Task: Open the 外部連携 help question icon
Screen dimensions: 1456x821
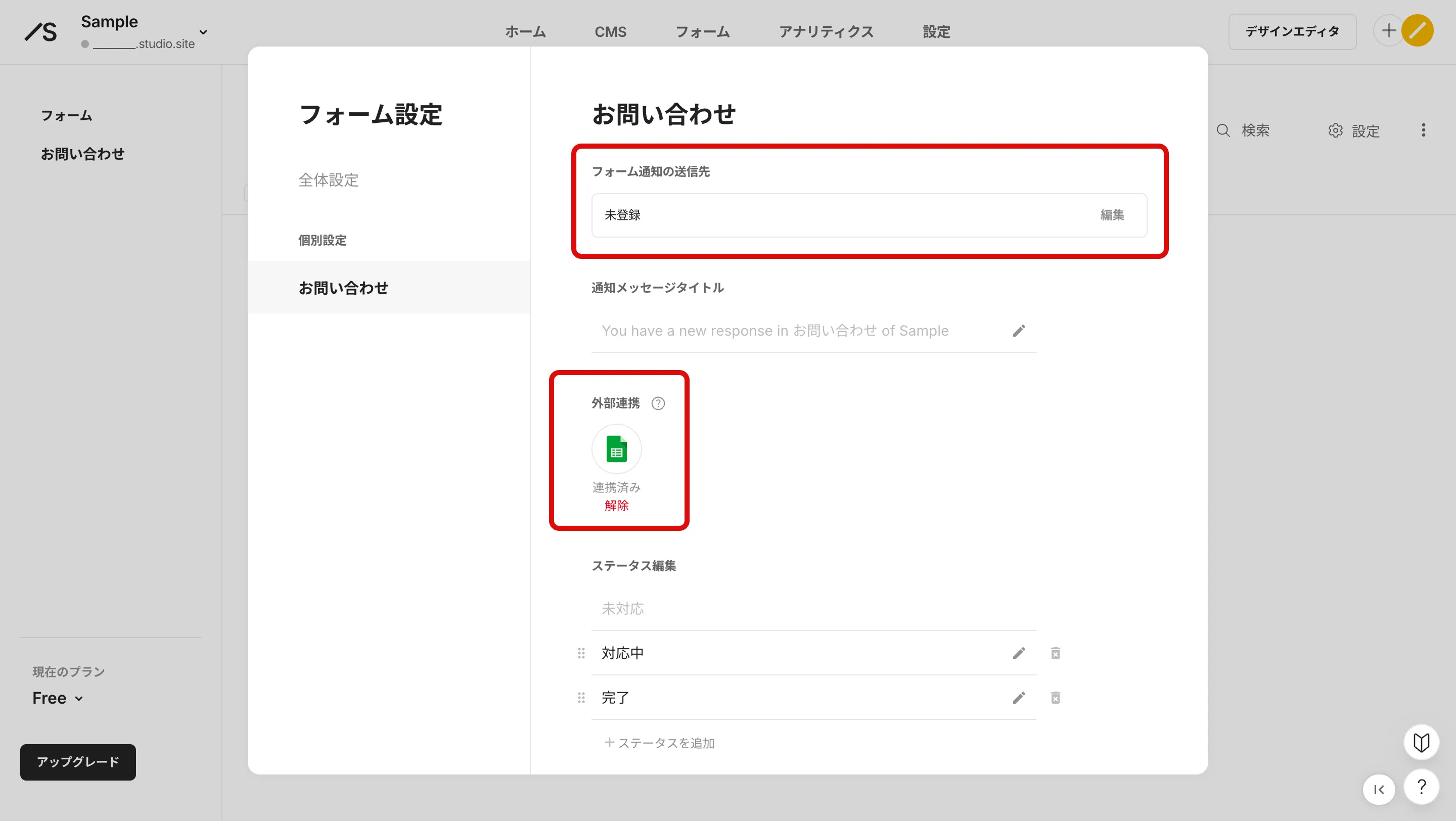Action: point(658,403)
